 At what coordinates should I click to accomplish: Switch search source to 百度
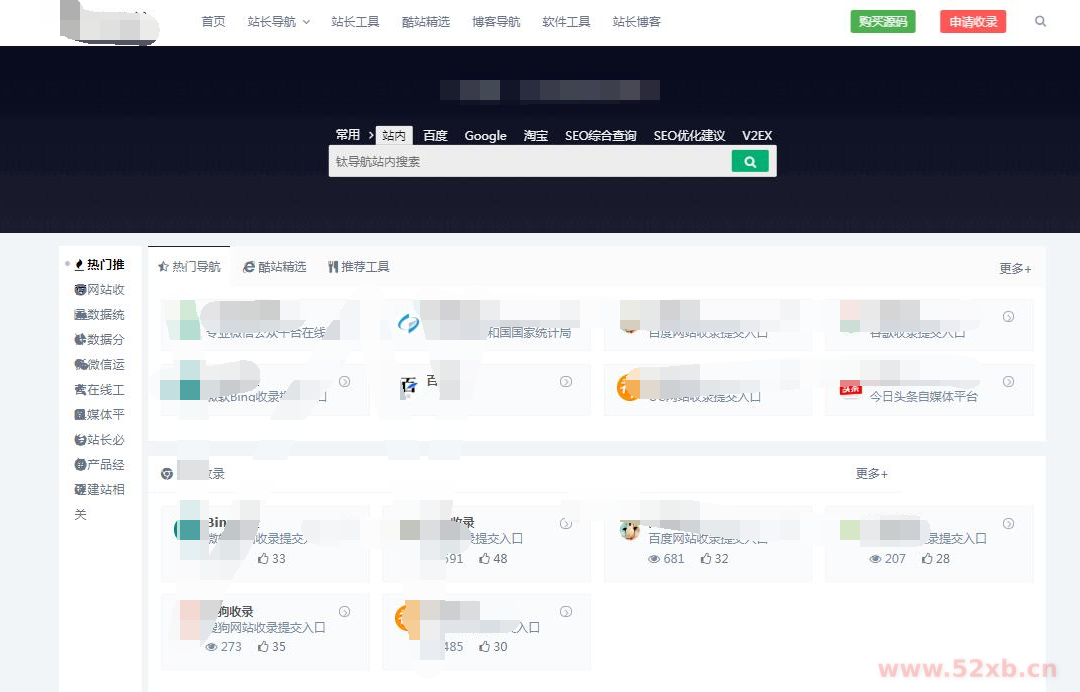click(435, 135)
